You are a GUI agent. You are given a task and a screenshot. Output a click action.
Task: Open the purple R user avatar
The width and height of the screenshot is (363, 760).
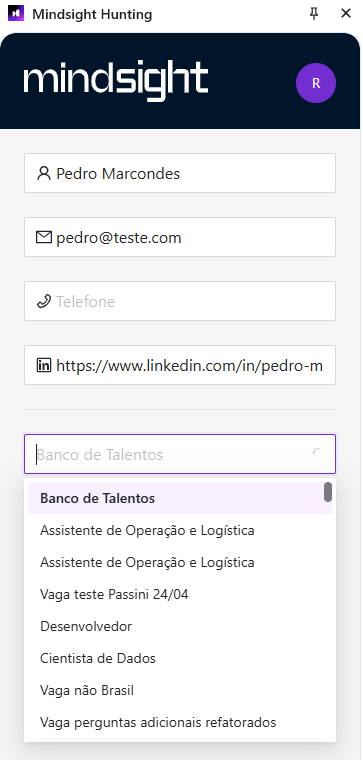click(x=316, y=83)
